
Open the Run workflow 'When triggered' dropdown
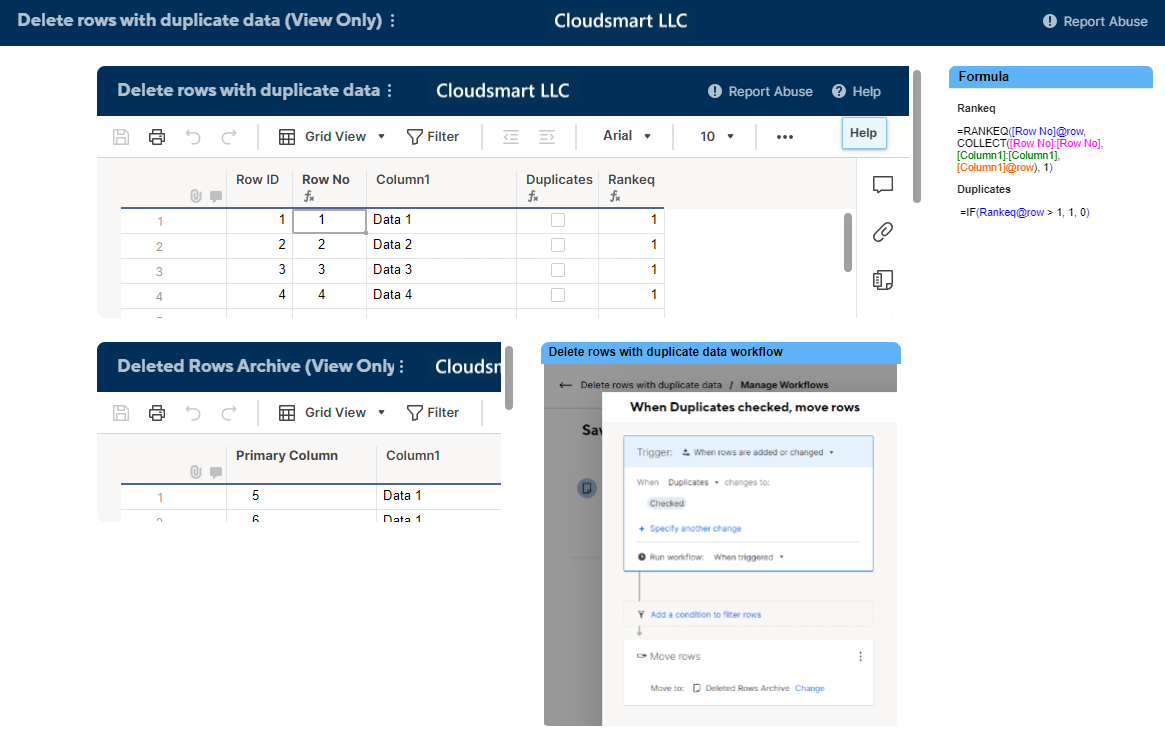point(748,557)
